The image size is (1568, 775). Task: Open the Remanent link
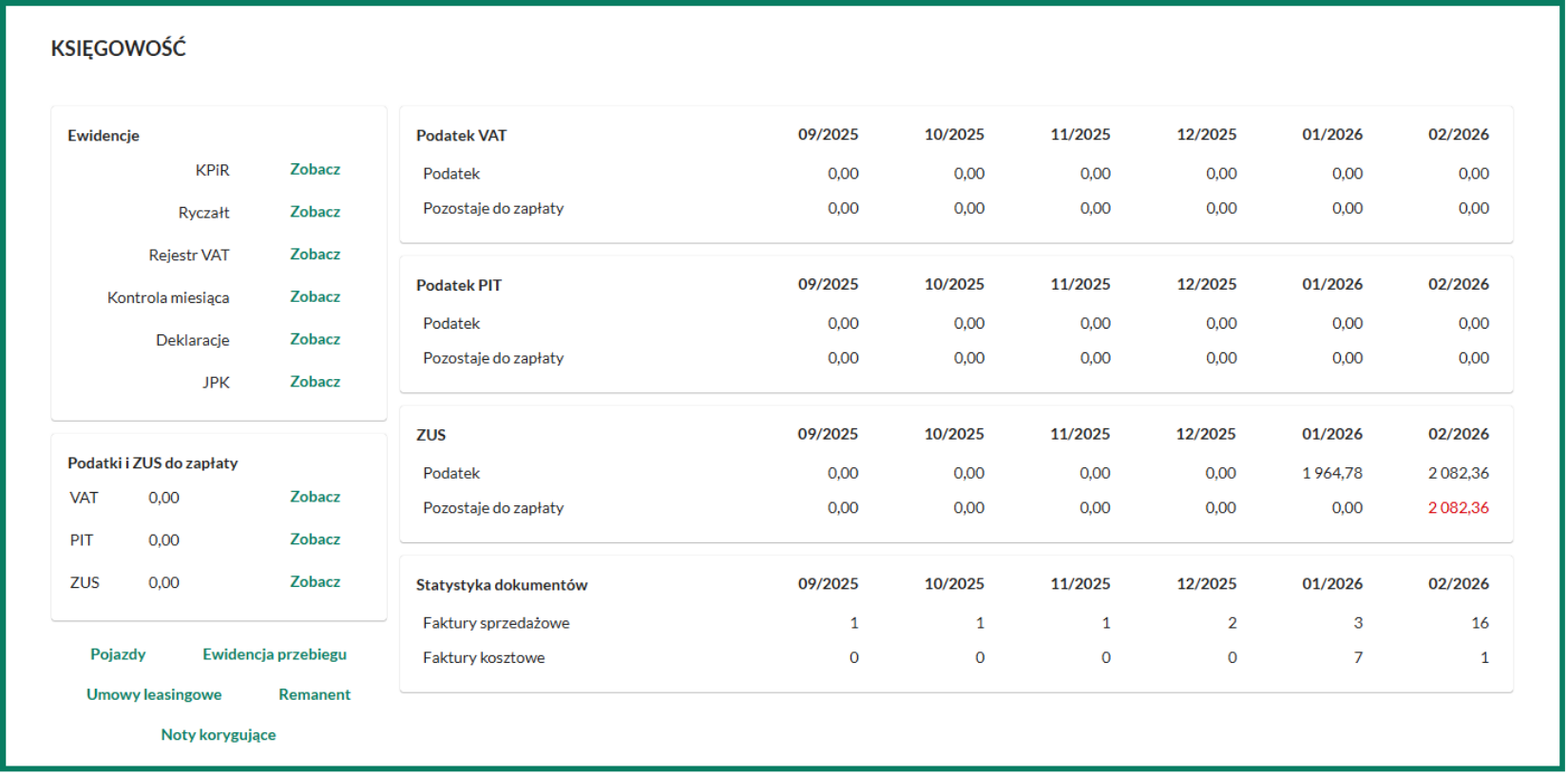[315, 694]
